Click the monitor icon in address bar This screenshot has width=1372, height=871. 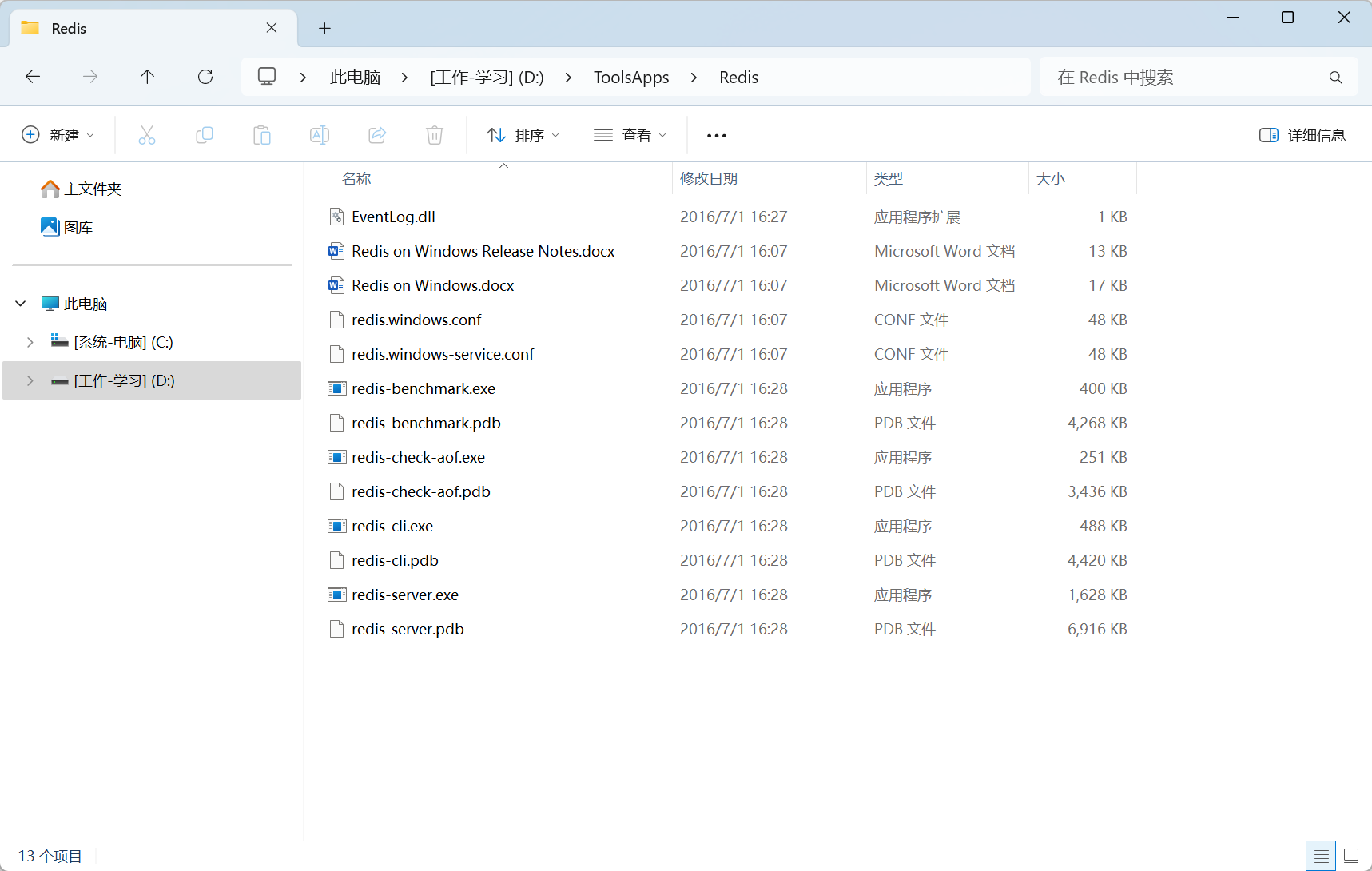[x=267, y=76]
